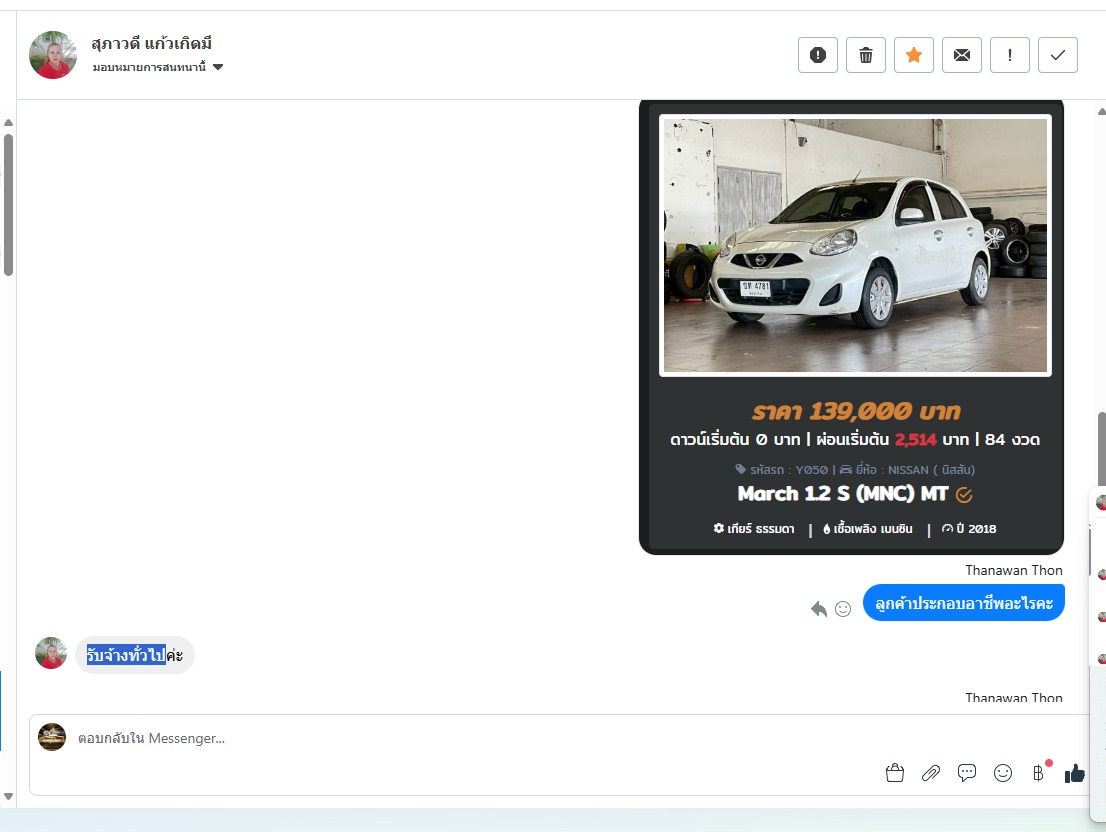Viewport: 1106px width, 832px height.
Task: Click price text ราคา 139,000 บาท
Action: [x=856, y=411]
